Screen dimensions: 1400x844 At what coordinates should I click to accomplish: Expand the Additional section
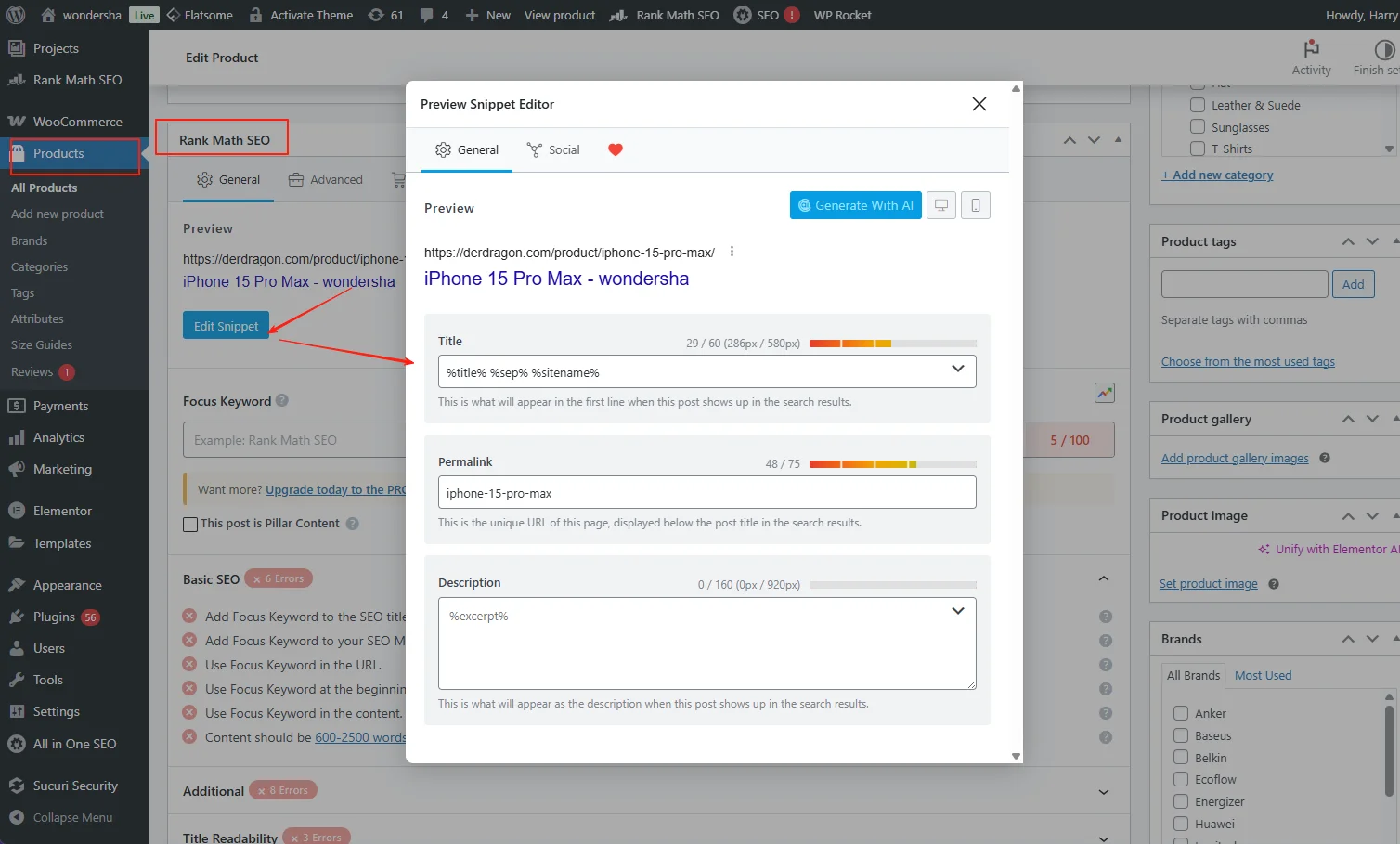[x=1104, y=792]
